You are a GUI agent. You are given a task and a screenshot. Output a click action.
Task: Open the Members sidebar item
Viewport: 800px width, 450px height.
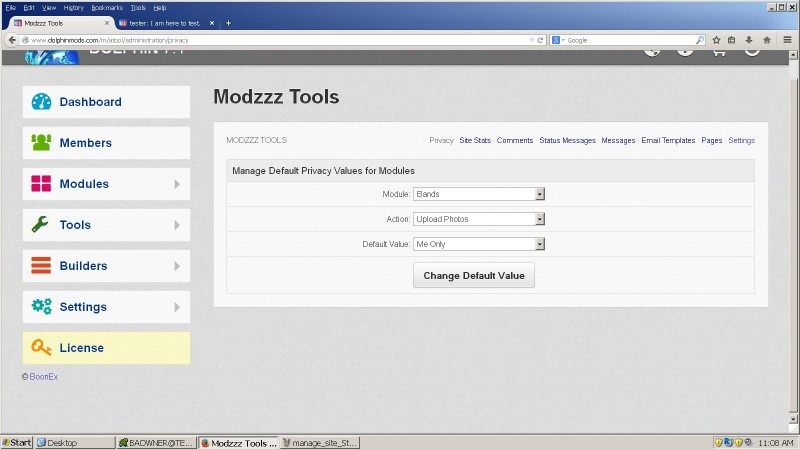pos(106,143)
